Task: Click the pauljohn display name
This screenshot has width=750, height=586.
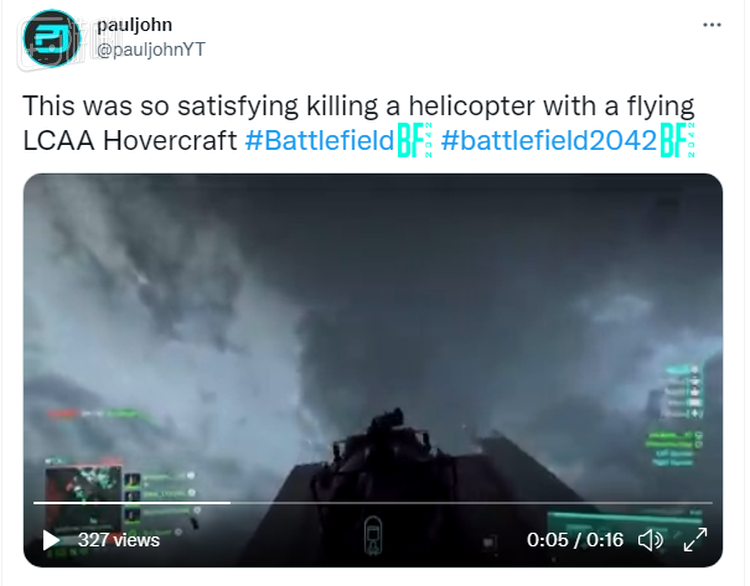Action: (x=134, y=25)
